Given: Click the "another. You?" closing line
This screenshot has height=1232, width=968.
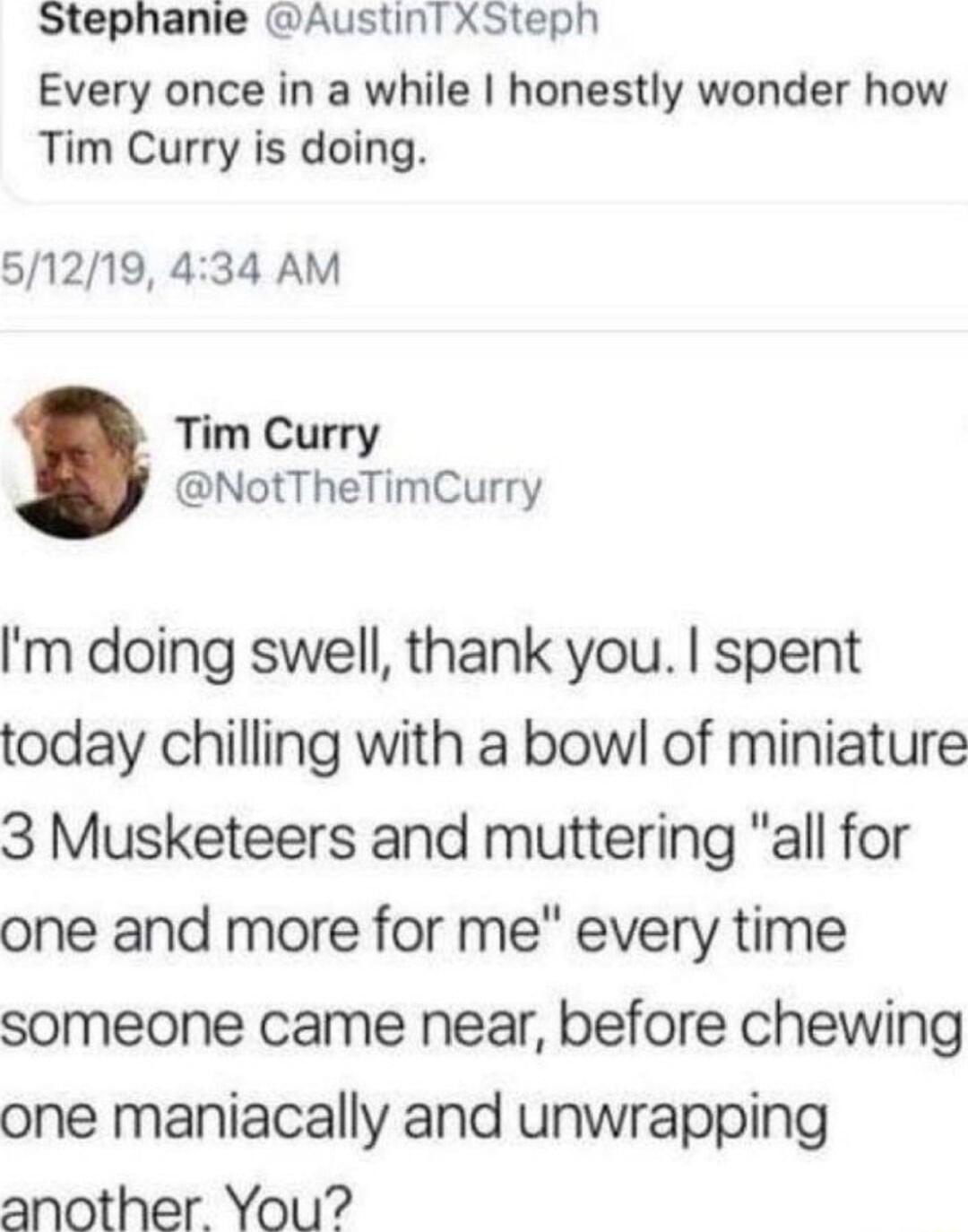Looking at the screenshot, I should tap(177, 1209).
